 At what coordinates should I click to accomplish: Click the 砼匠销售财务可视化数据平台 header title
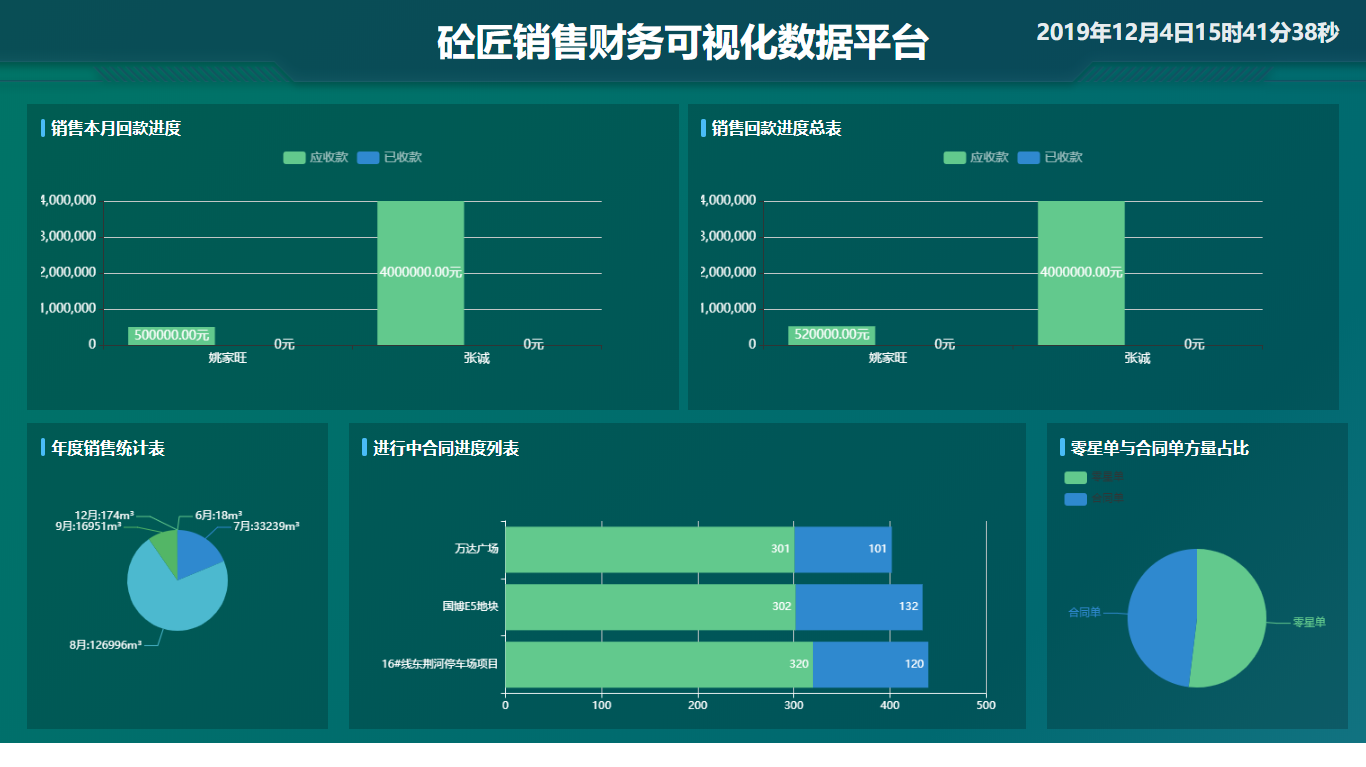click(683, 42)
